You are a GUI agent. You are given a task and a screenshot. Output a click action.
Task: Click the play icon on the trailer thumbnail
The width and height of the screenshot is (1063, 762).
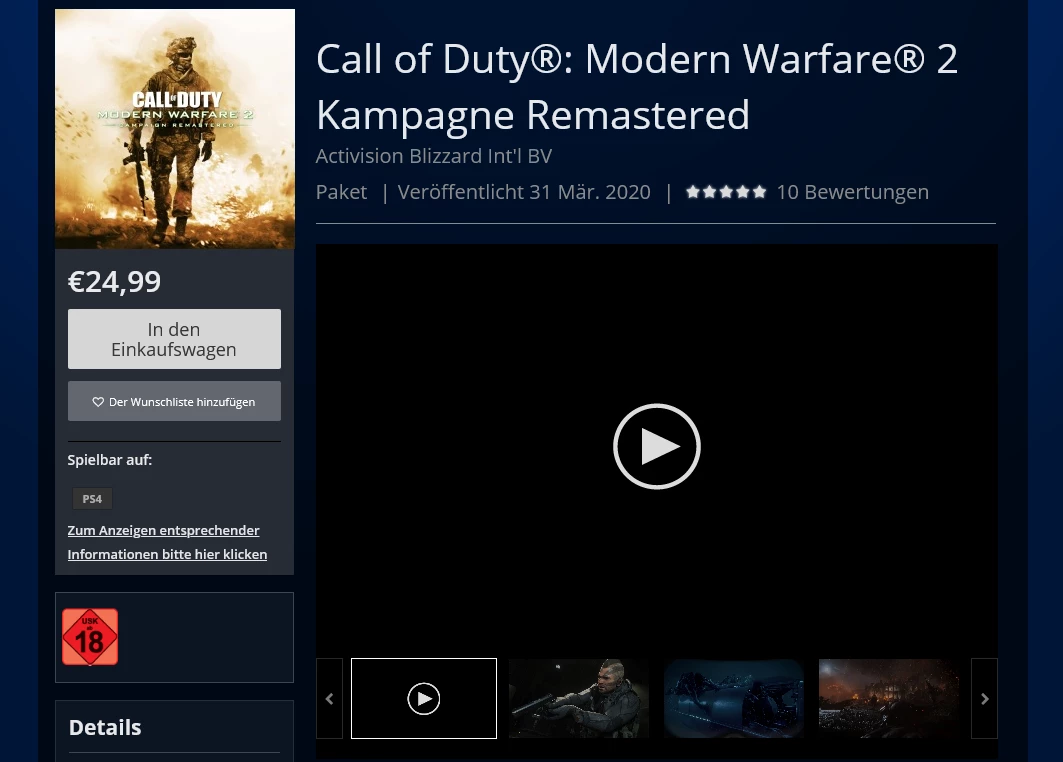tap(423, 698)
